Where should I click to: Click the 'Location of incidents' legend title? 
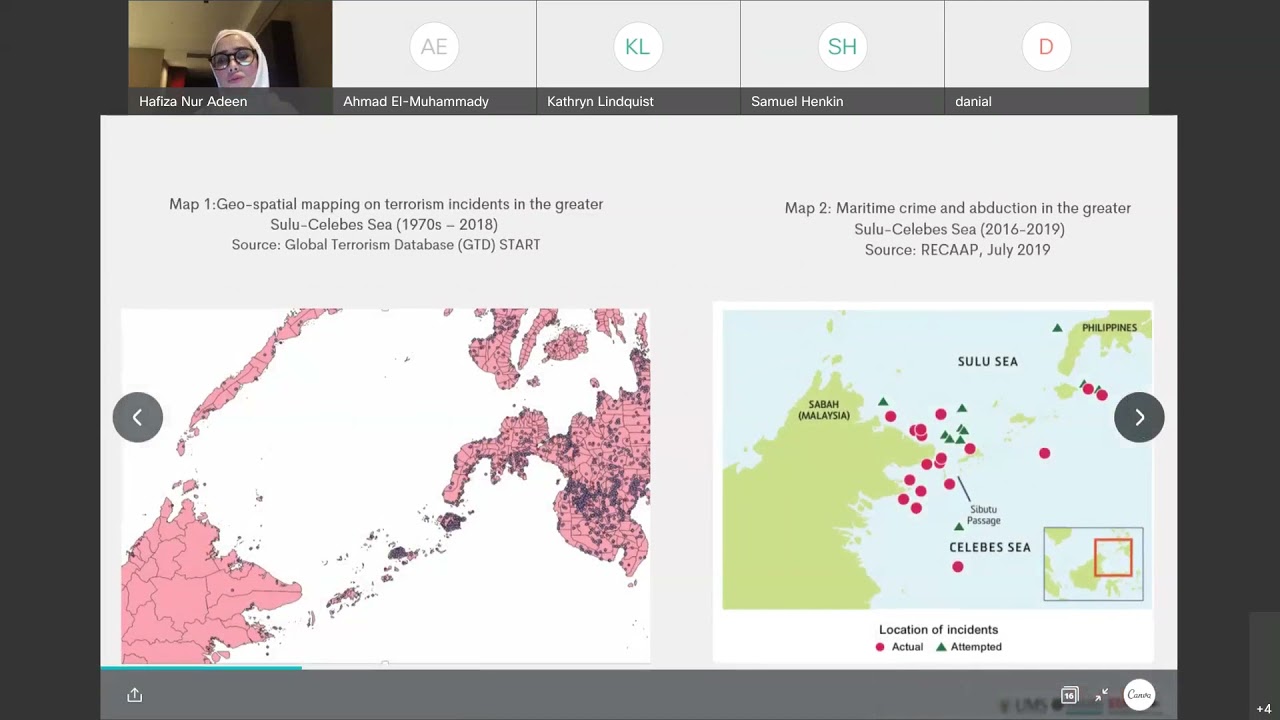(x=938, y=629)
